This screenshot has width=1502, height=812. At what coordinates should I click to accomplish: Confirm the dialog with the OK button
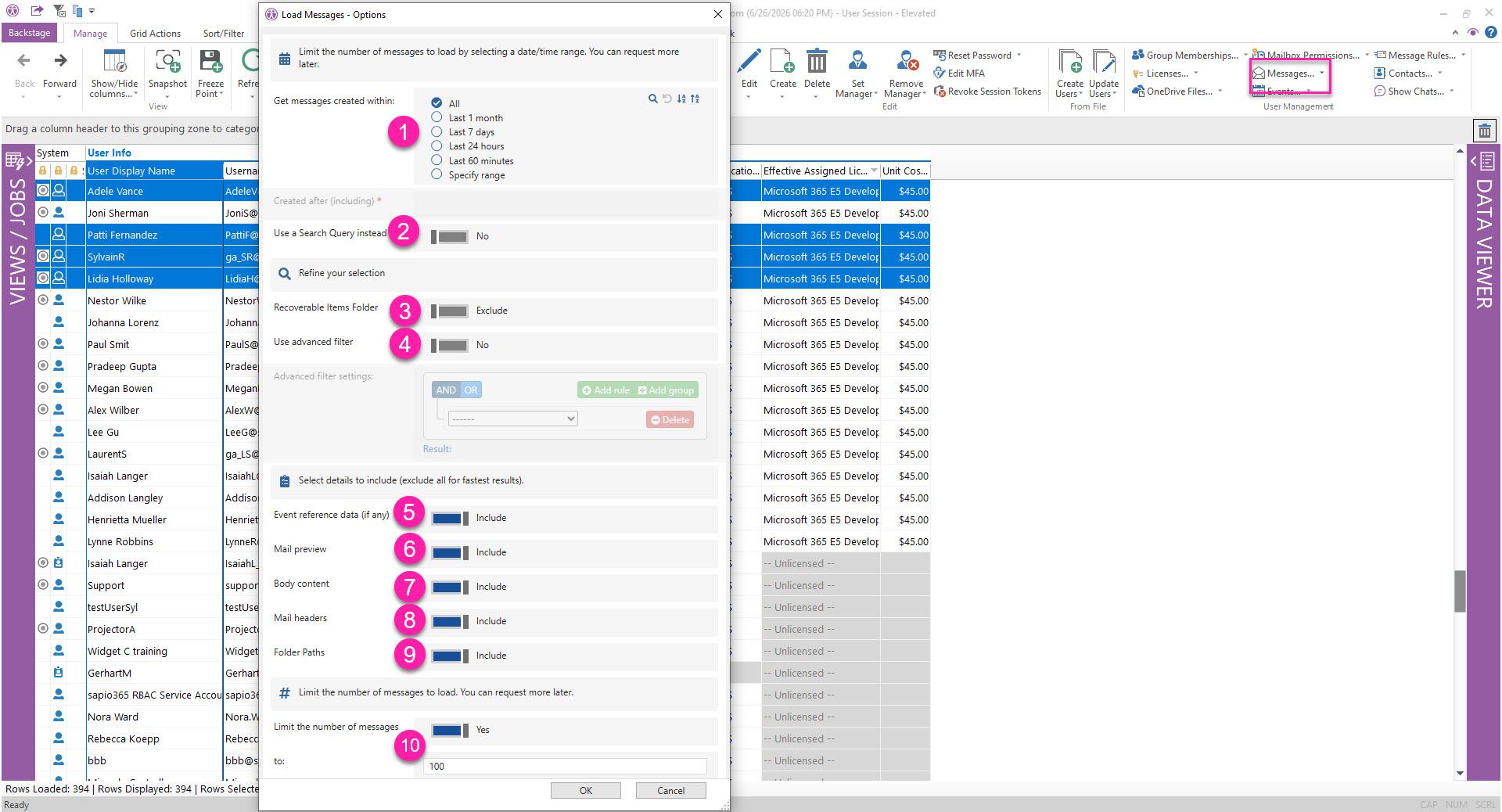(586, 791)
